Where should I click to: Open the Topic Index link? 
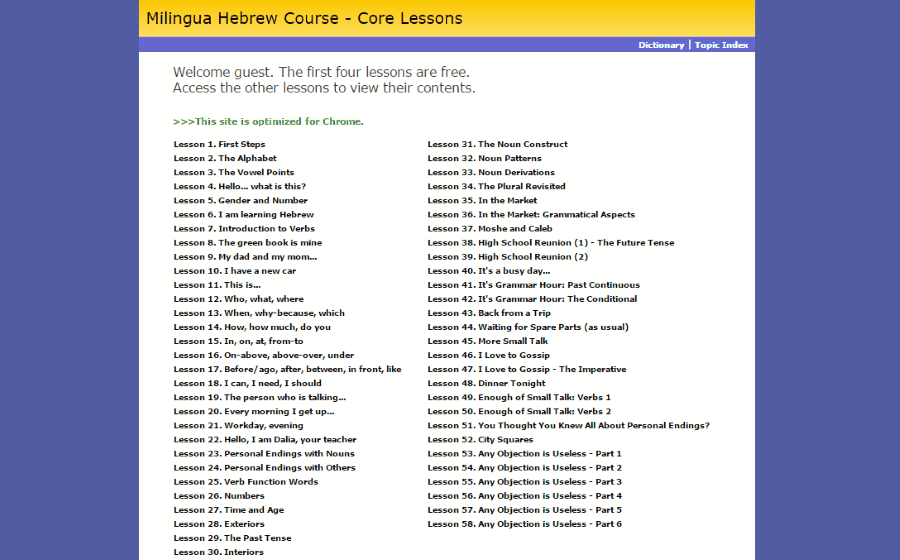tap(721, 45)
